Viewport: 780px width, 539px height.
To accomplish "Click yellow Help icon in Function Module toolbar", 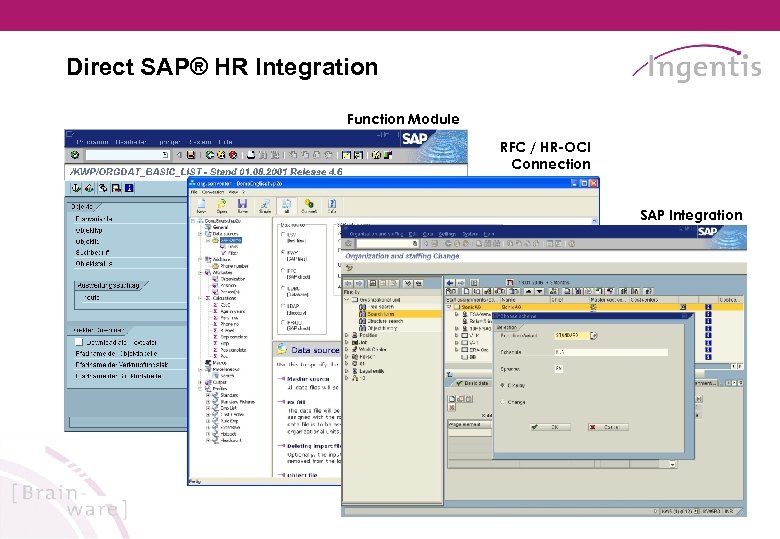I will (376, 155).
